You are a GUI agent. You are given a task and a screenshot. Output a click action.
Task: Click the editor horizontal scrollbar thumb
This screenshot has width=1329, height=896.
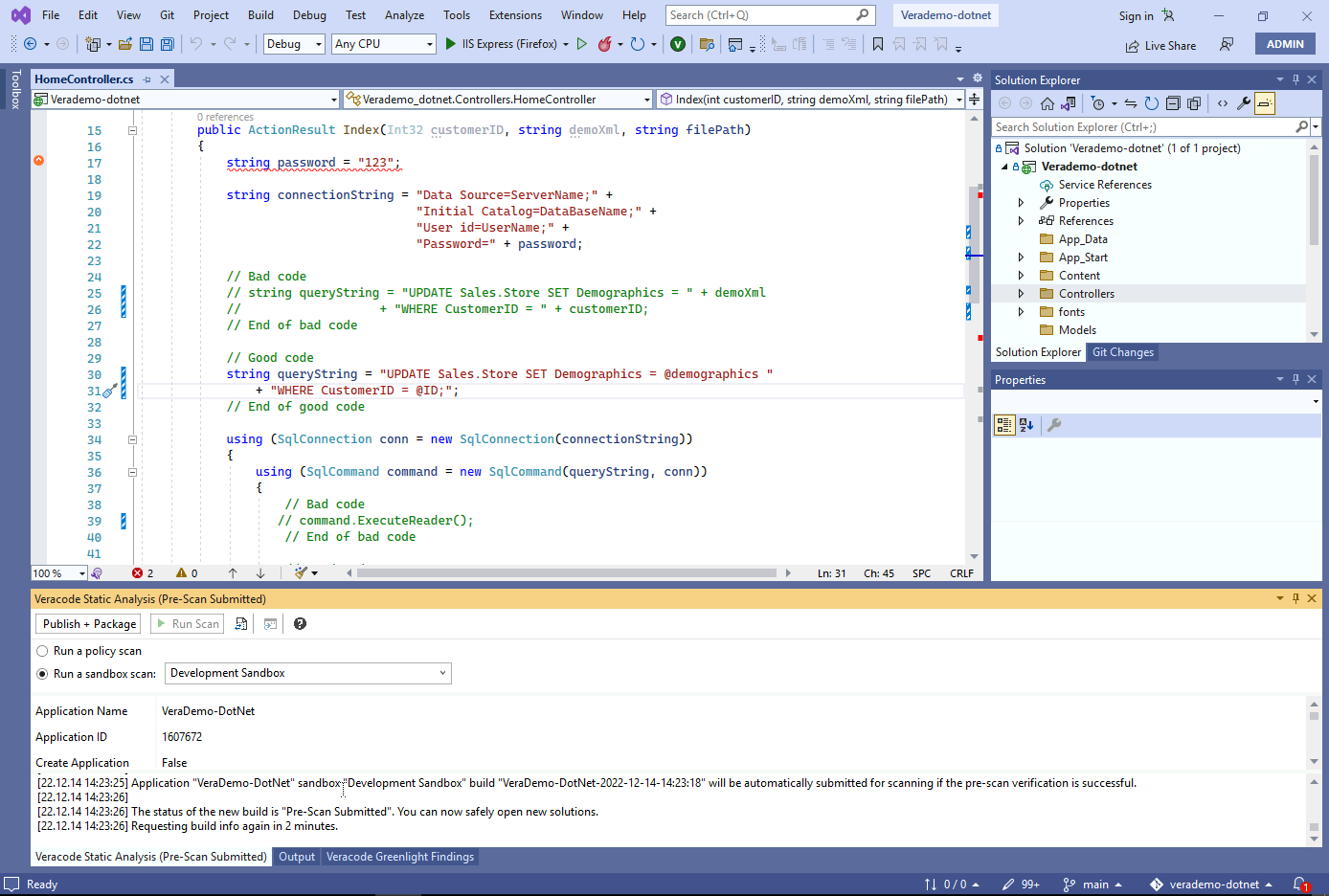tap(566, 573)
